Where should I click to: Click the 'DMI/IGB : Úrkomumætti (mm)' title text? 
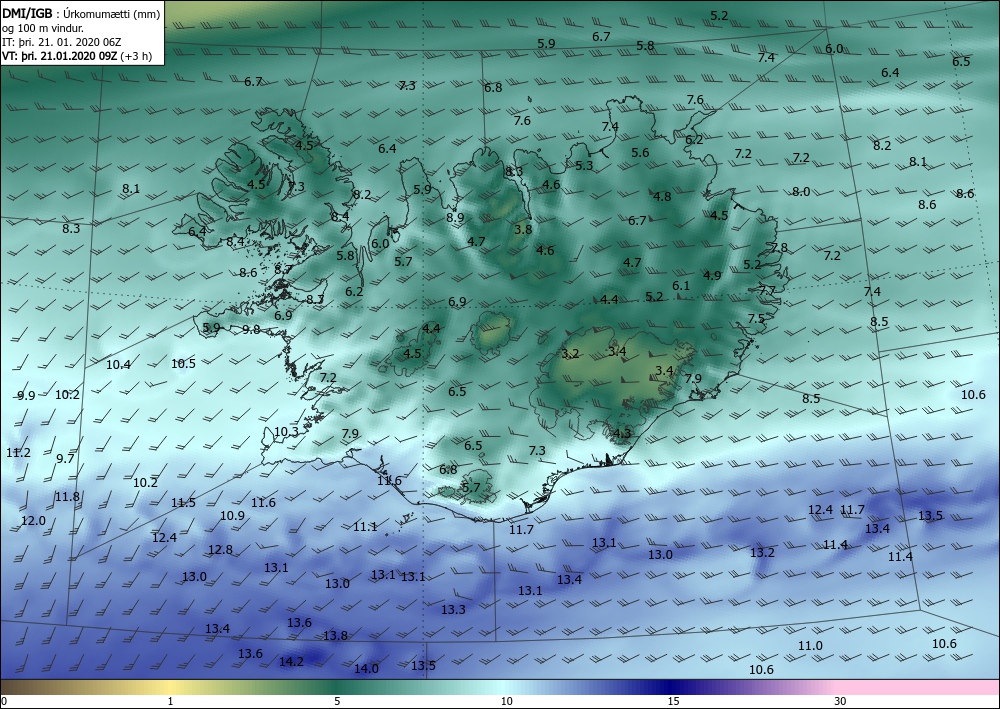tap(81, 12)
